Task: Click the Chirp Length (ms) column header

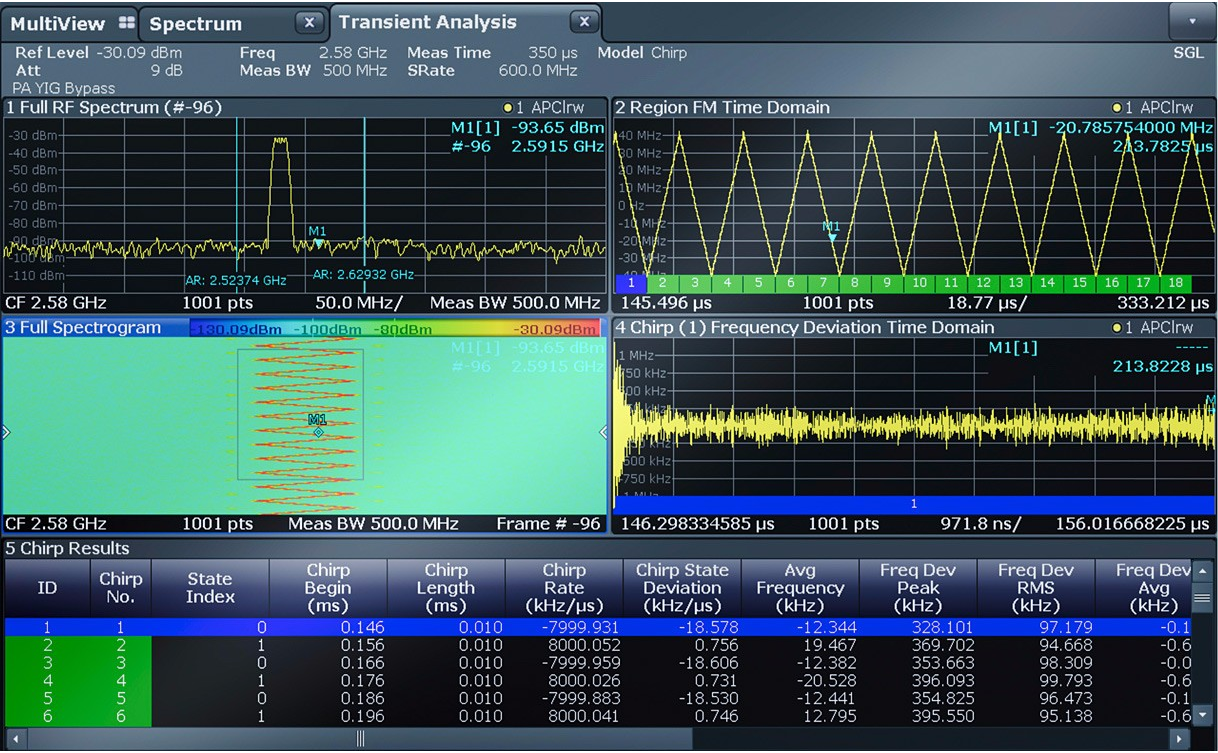Action: 446,588
